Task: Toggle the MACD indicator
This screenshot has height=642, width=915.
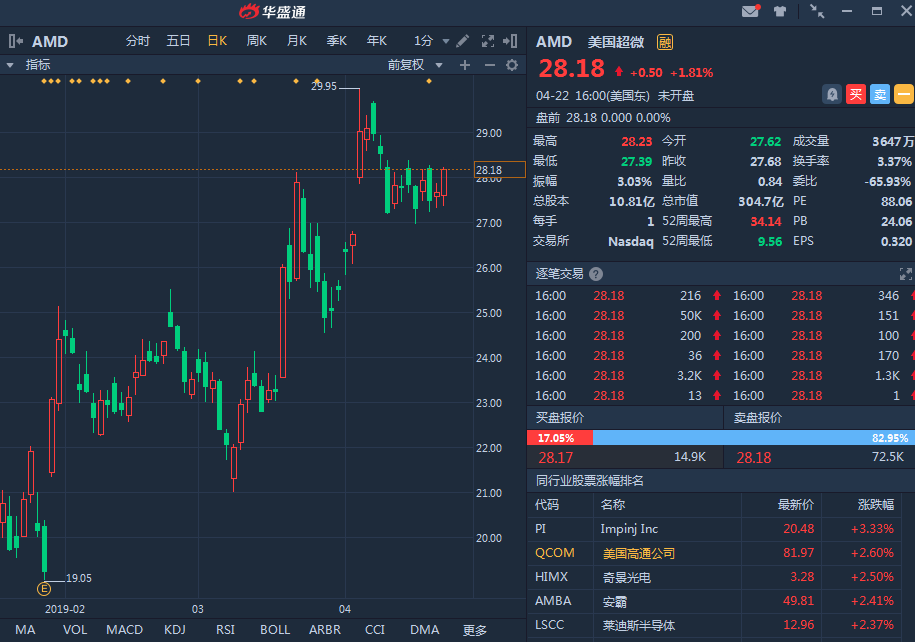Action: (125, 630)
